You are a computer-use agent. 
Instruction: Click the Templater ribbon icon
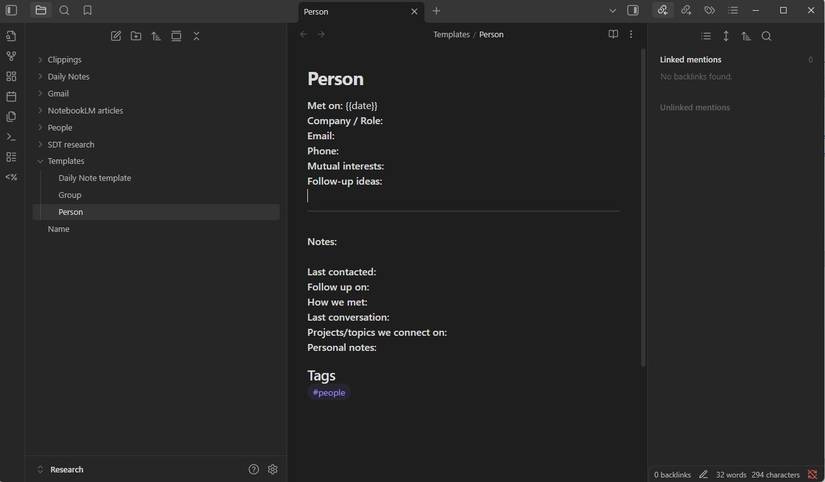pos(11,177)
